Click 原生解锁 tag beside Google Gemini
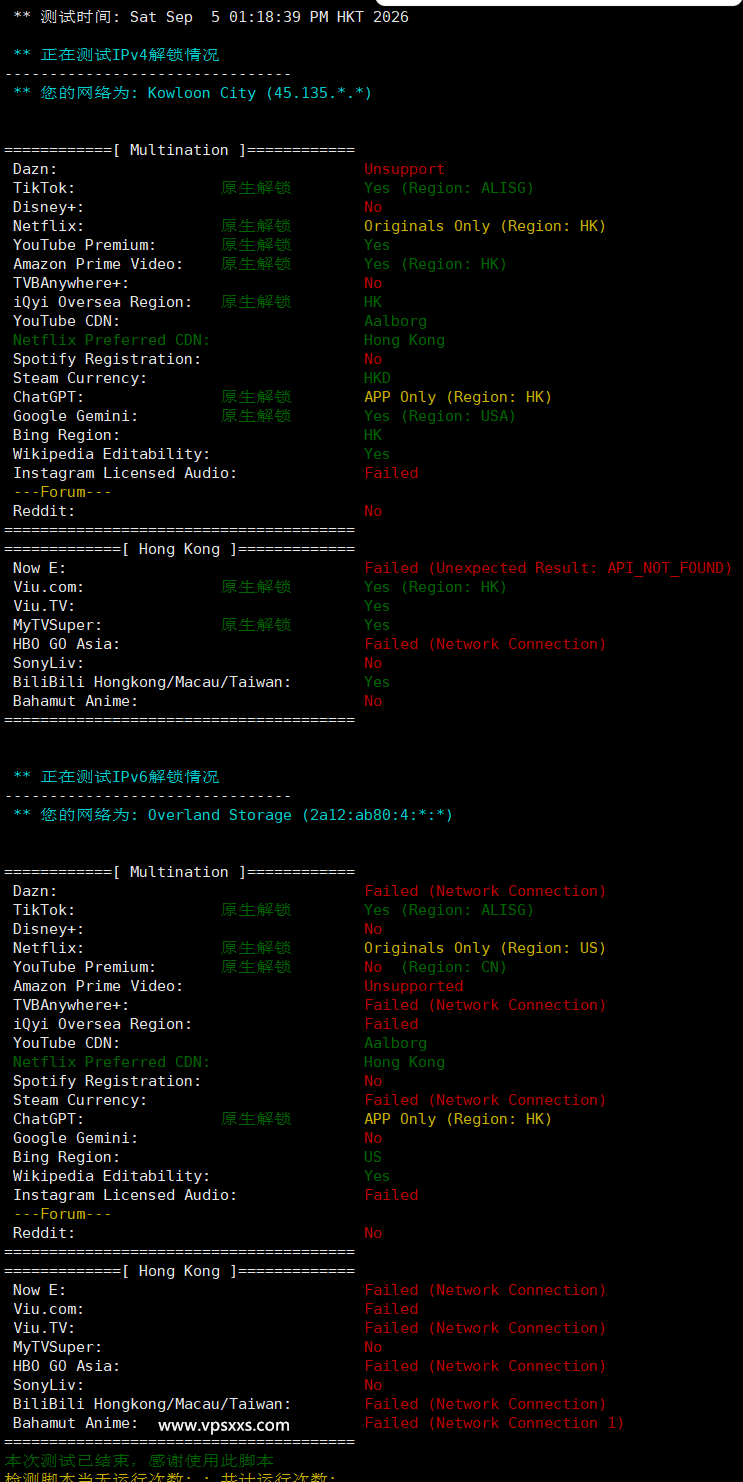The image size is (743, 1482). click(256, 416)
